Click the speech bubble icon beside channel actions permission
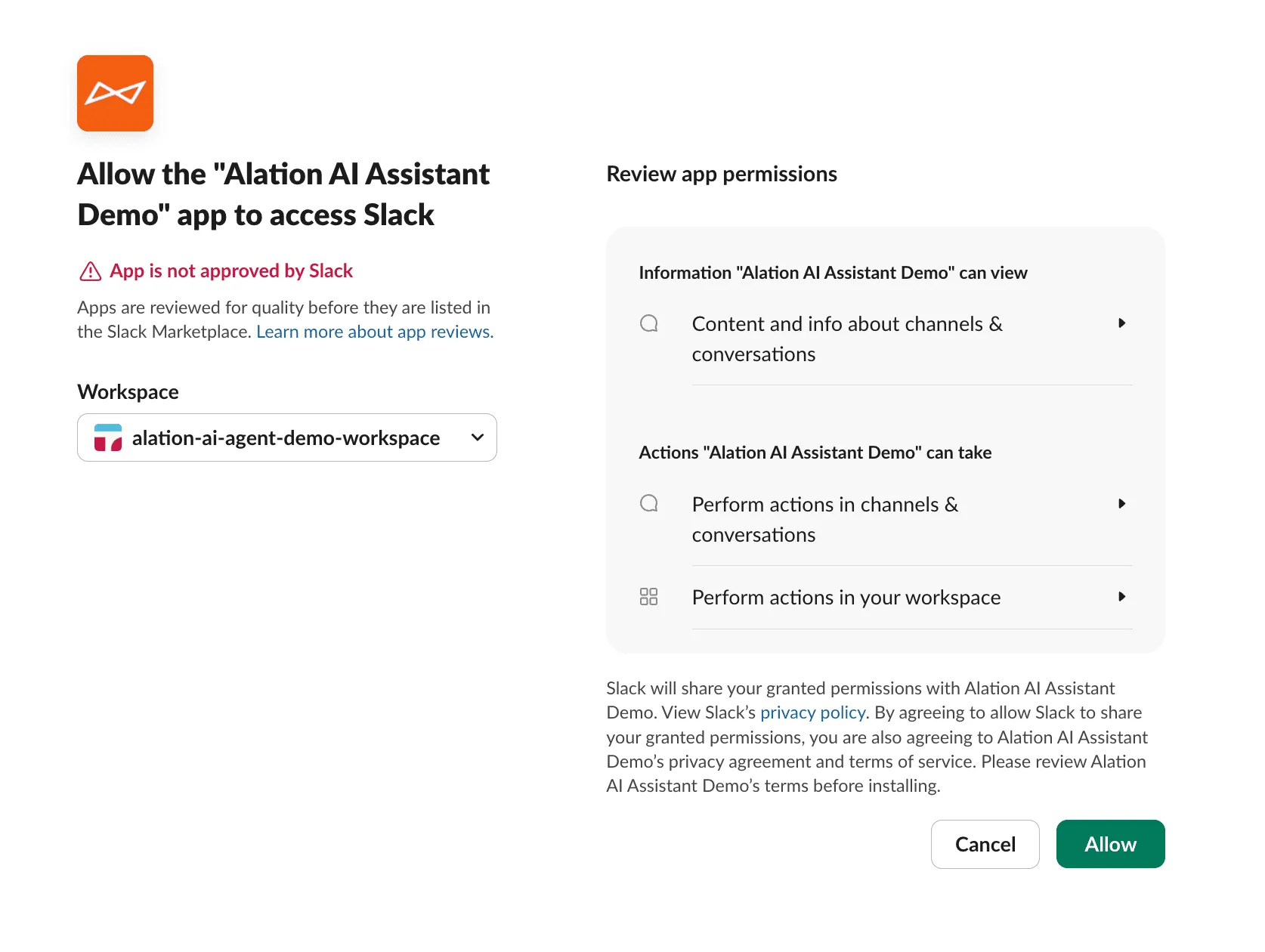 pyautogui.click(x=648, y=503)
